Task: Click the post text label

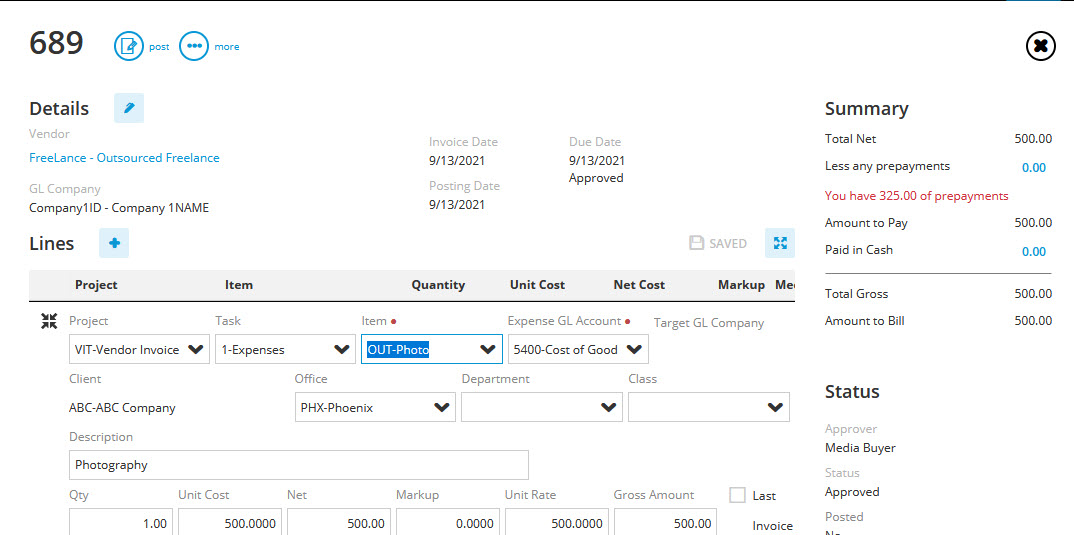Action: pos(159,47)
